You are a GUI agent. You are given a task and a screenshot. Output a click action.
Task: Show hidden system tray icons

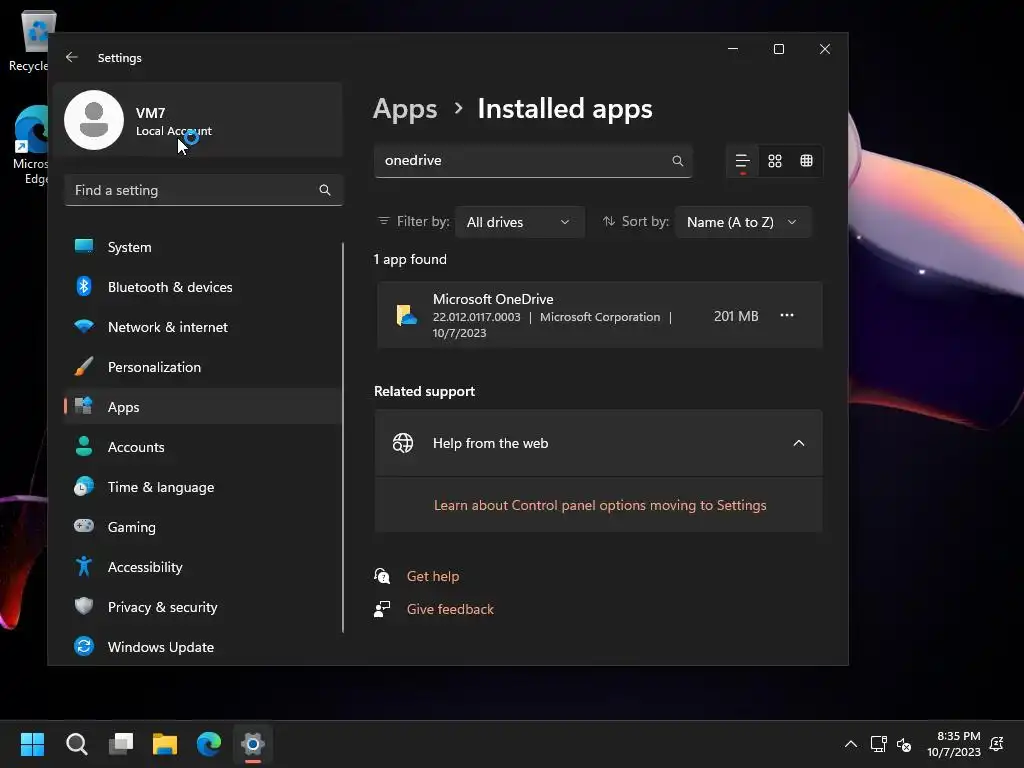[851, 744]
